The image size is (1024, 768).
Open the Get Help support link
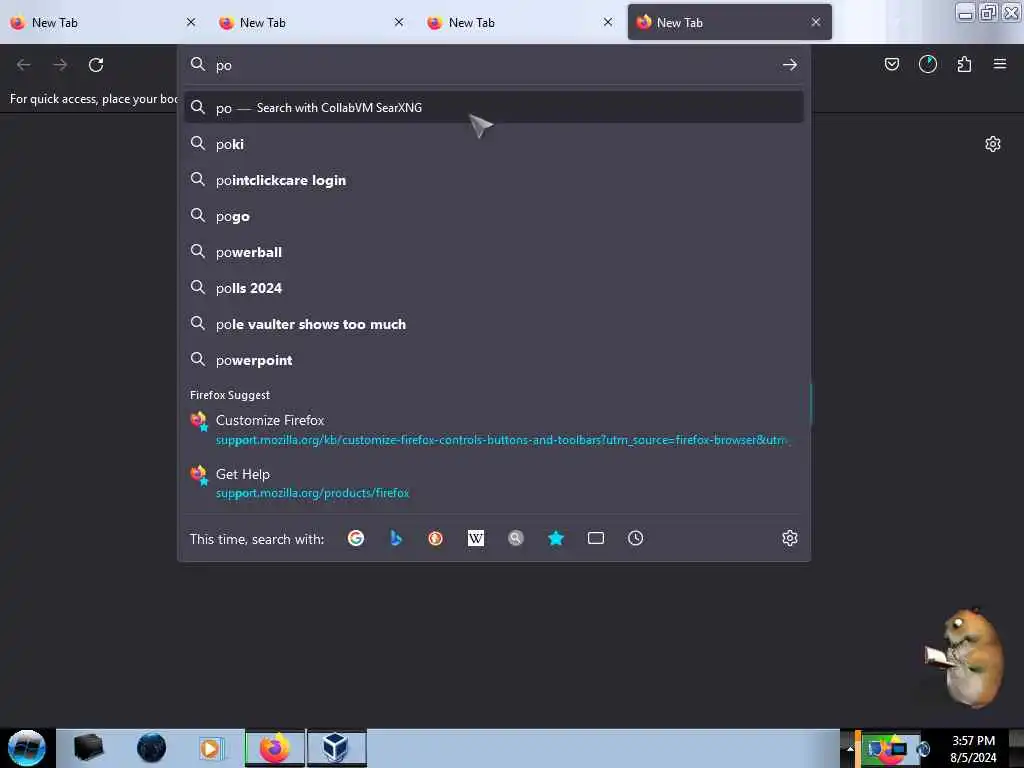pyautogui.click(x=494, y=483)
